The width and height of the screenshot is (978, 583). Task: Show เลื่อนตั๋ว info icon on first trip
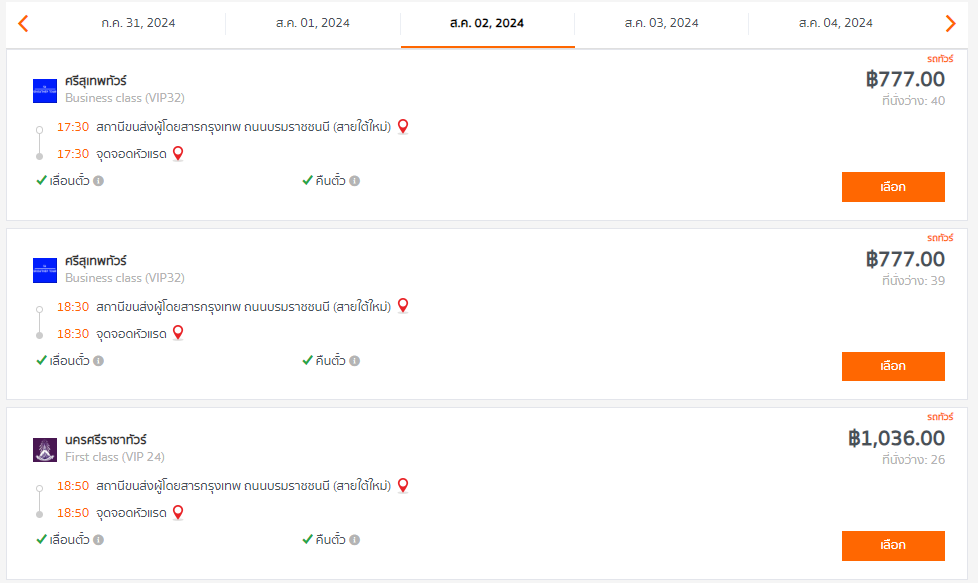tap(99, 181)
